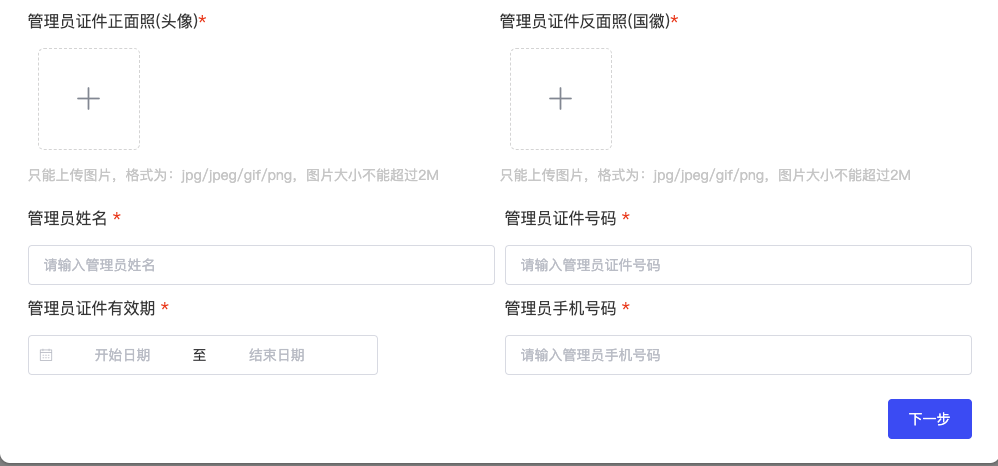Focus the 管理员姓名 input field
Image resolution: width=998 pixels, height=466 pixels.
(261, 265)
